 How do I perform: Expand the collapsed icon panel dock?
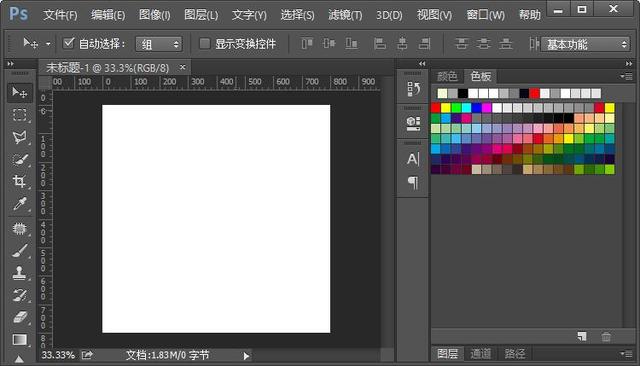[422, 64]
